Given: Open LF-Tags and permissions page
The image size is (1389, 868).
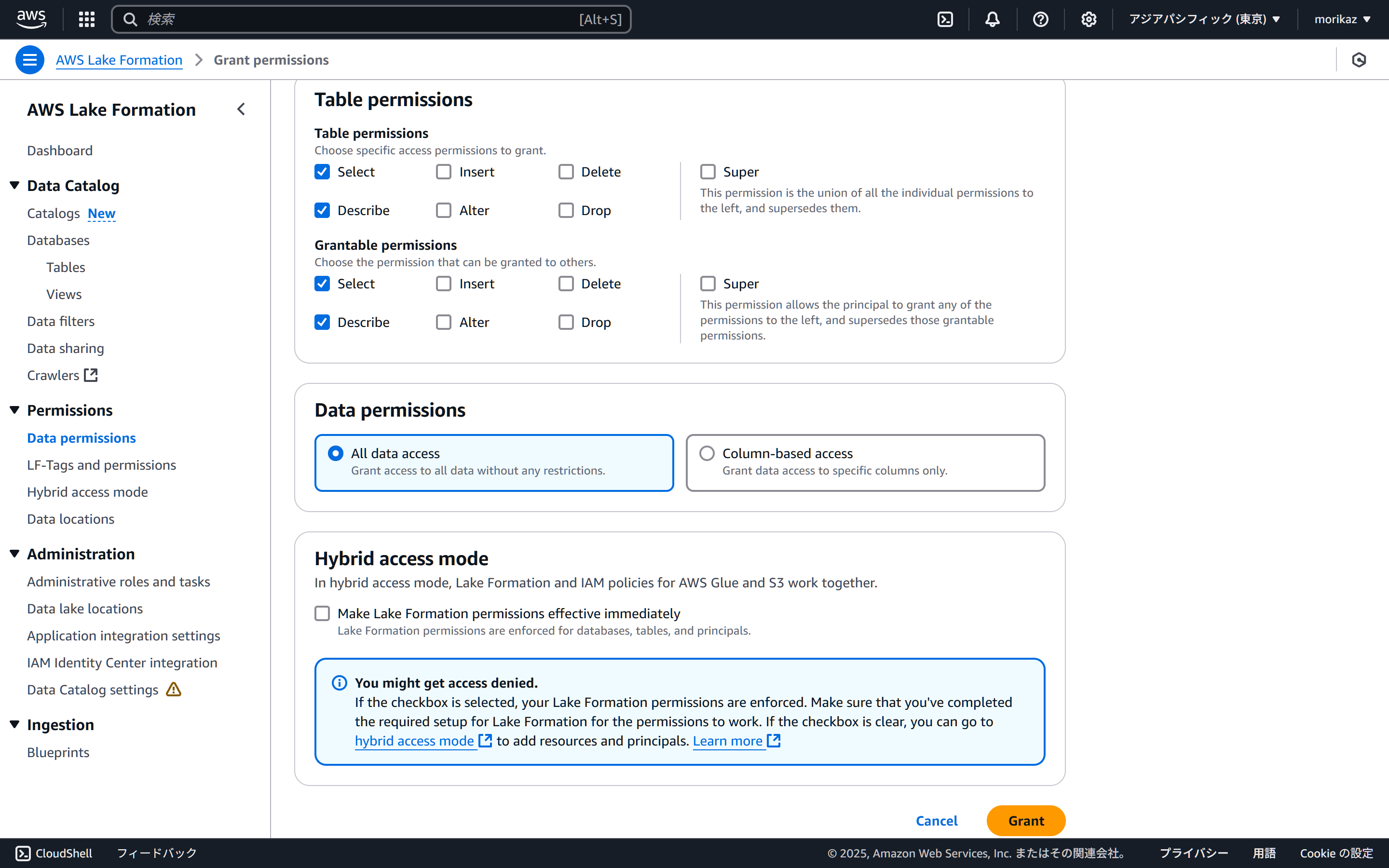Looking at the screenshot, I should (102, 465).
